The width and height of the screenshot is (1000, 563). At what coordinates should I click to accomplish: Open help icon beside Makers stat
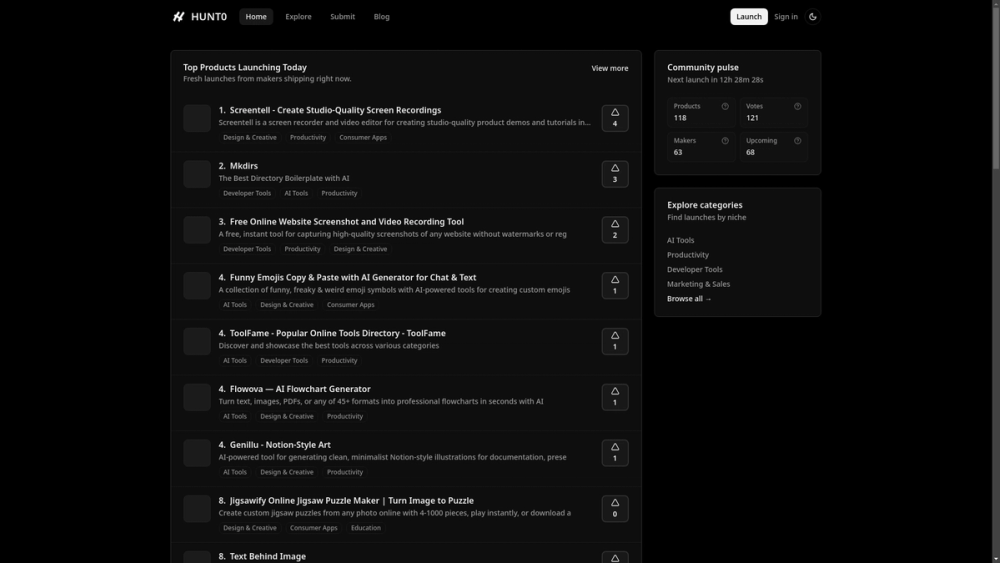tap(725, 141)
